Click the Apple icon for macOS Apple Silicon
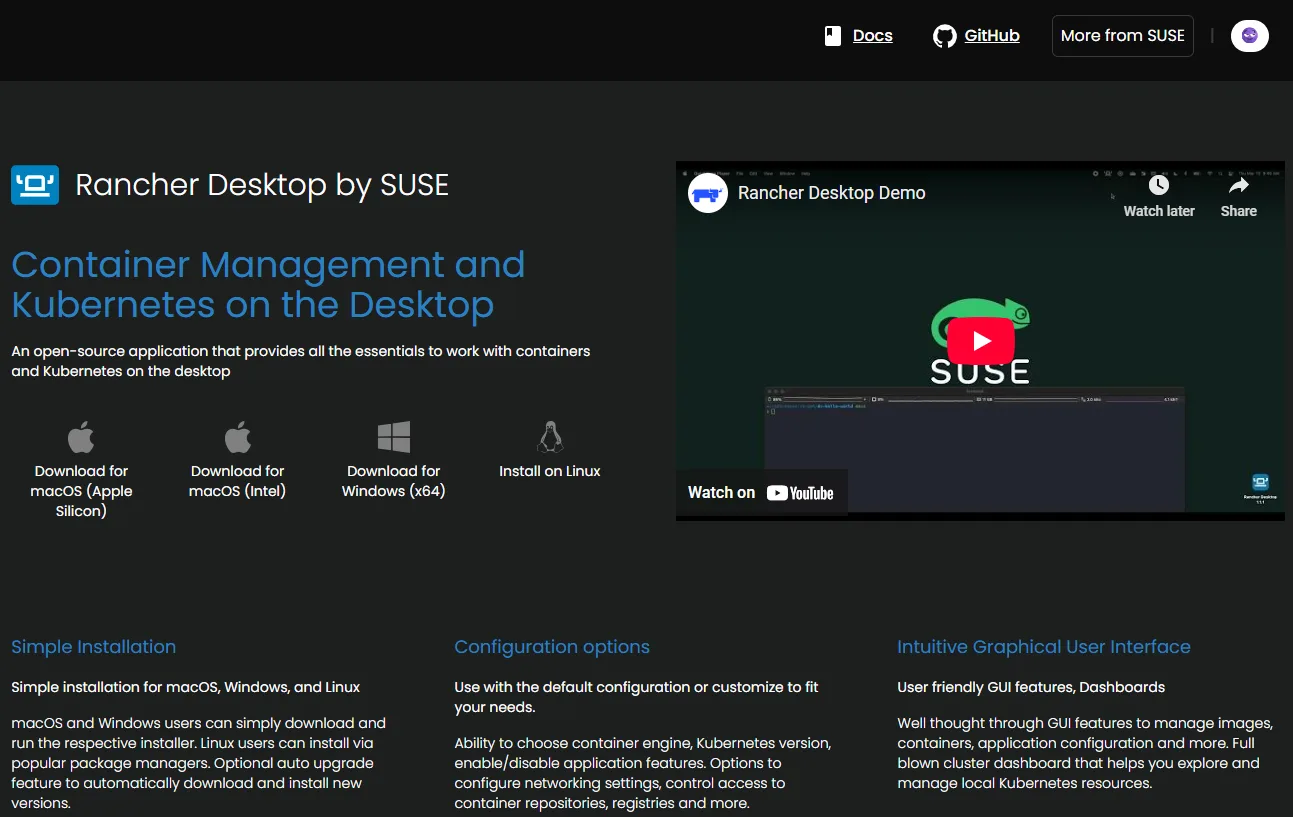 (x=81, y=437)
